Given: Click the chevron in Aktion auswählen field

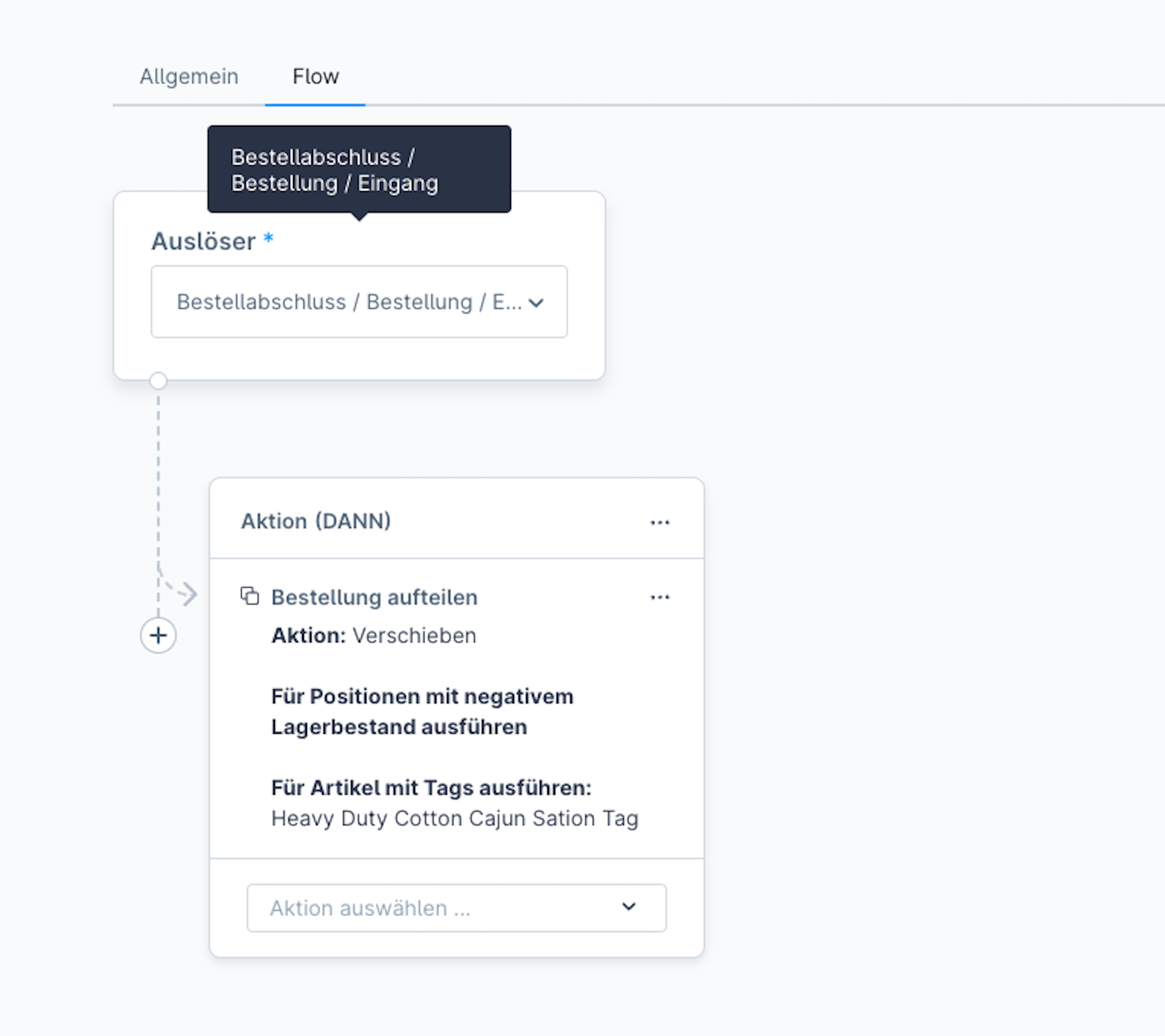Looking at the screenshot, I should pyautogui.click(x=629, y=907).
